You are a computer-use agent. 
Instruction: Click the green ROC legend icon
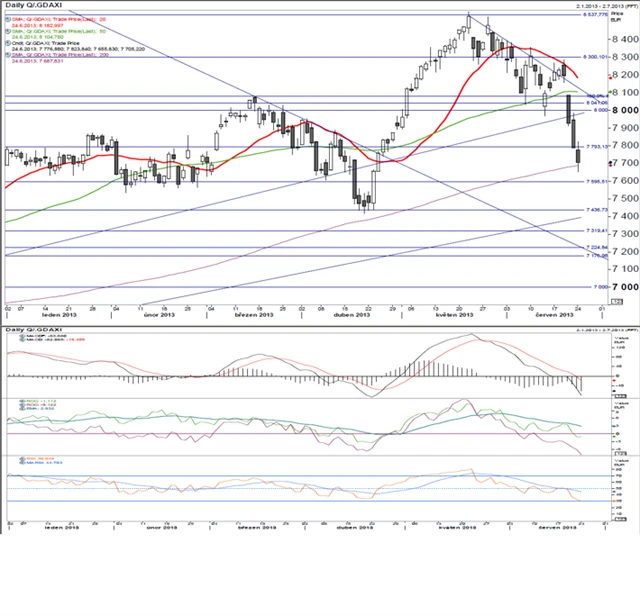[22, 402]
